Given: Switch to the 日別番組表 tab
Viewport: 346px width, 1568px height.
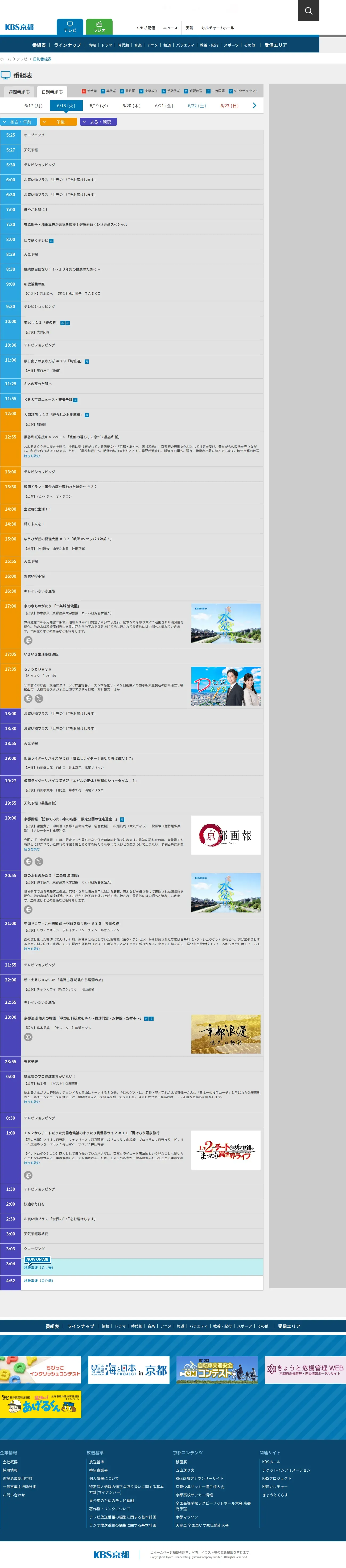Looking at the screenshot, I should coord(52,92).
